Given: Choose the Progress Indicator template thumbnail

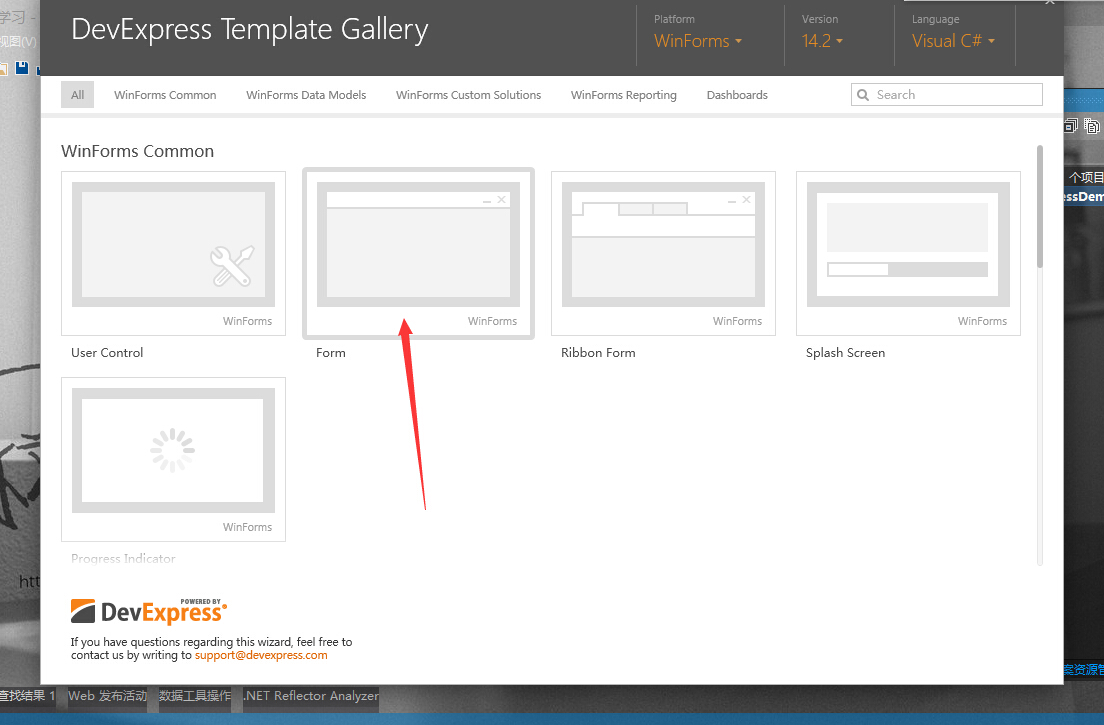Looking at the screenshot, I should click(x=173, y=460).
